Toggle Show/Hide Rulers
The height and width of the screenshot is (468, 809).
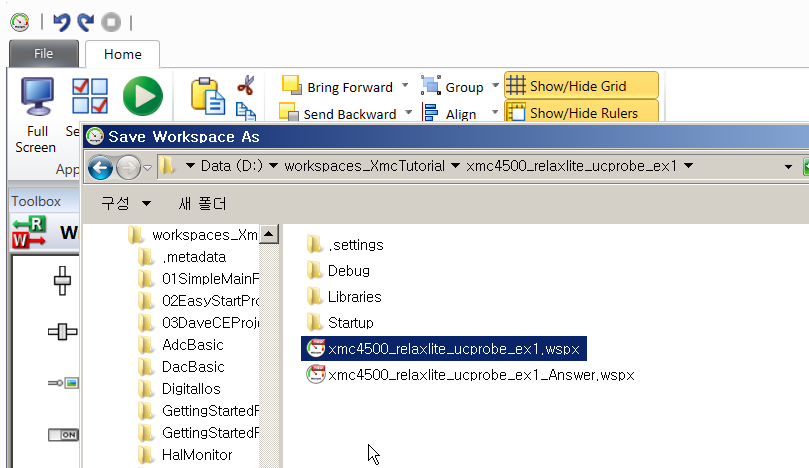pos(581,111)
